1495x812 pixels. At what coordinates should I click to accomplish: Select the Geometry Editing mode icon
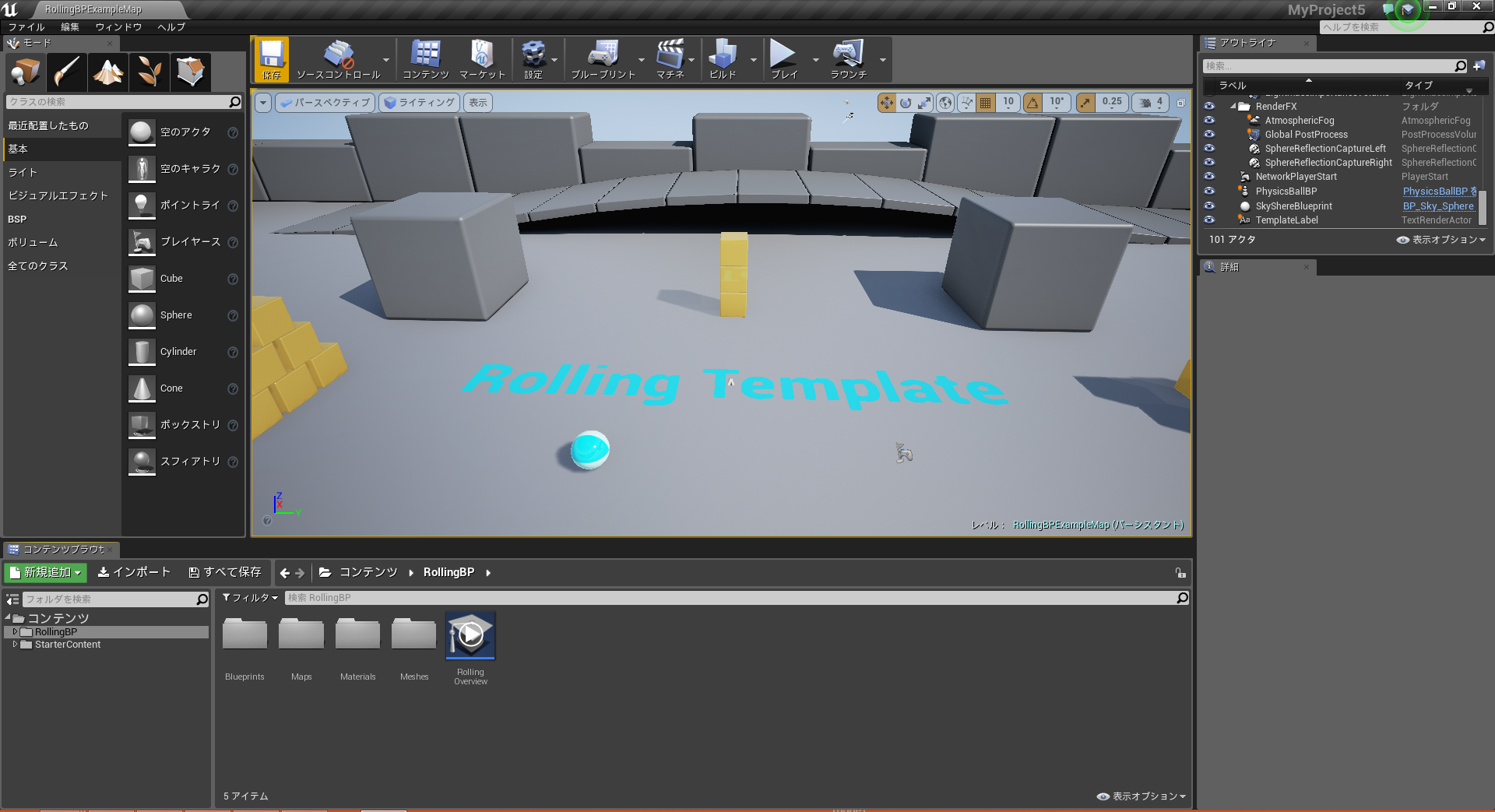190,72
